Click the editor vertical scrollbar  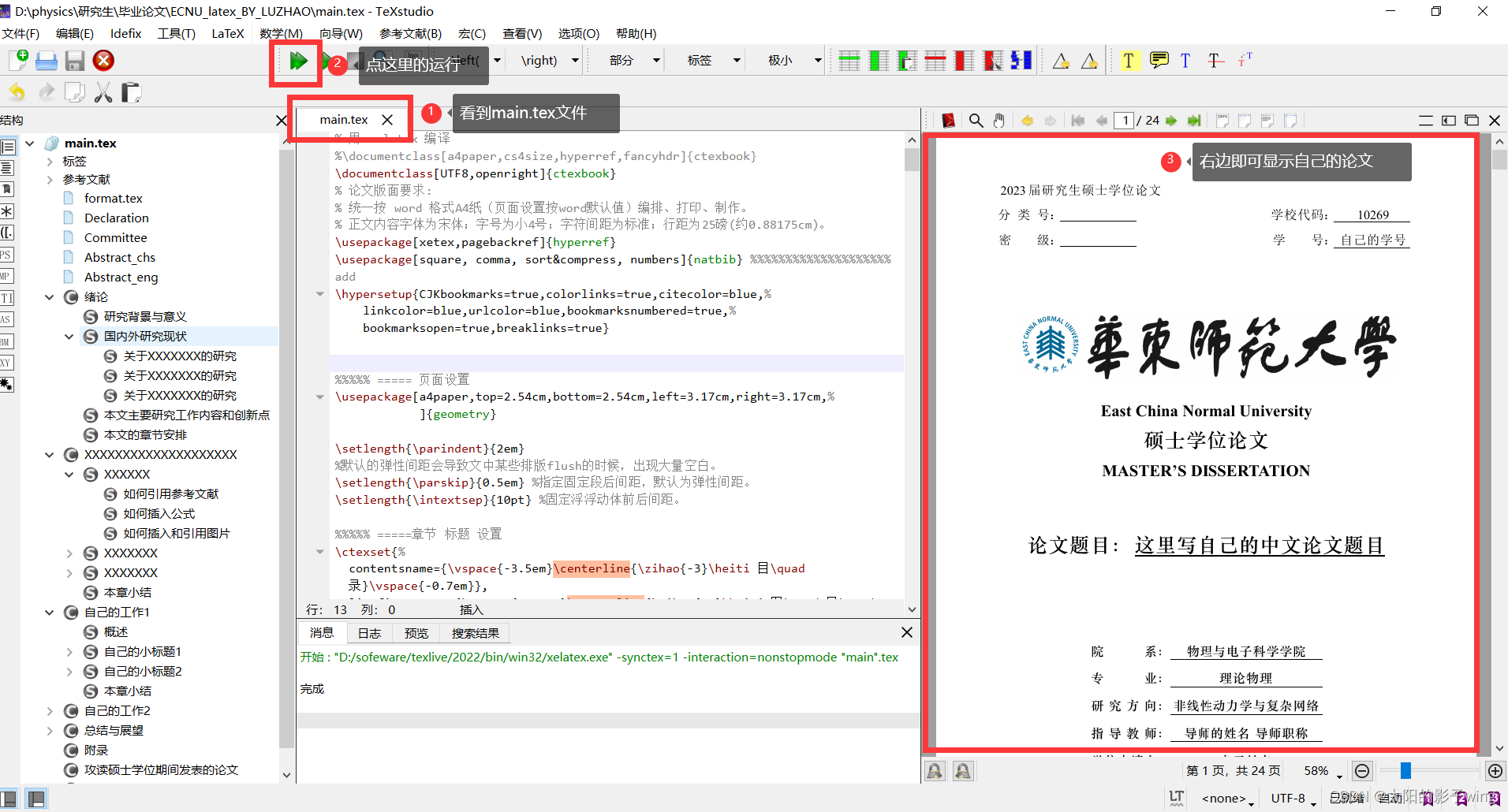[912, 374]
